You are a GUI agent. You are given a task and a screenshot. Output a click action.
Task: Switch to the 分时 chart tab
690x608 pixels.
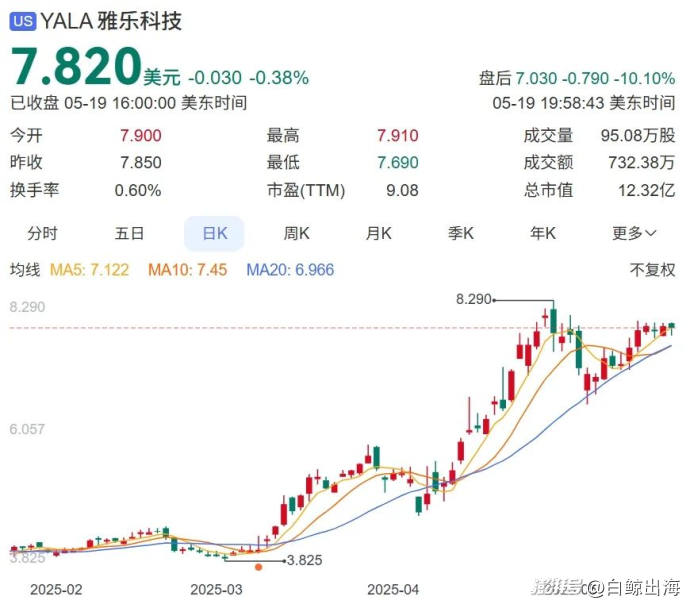pyautogui.click(x=42, y=233)
